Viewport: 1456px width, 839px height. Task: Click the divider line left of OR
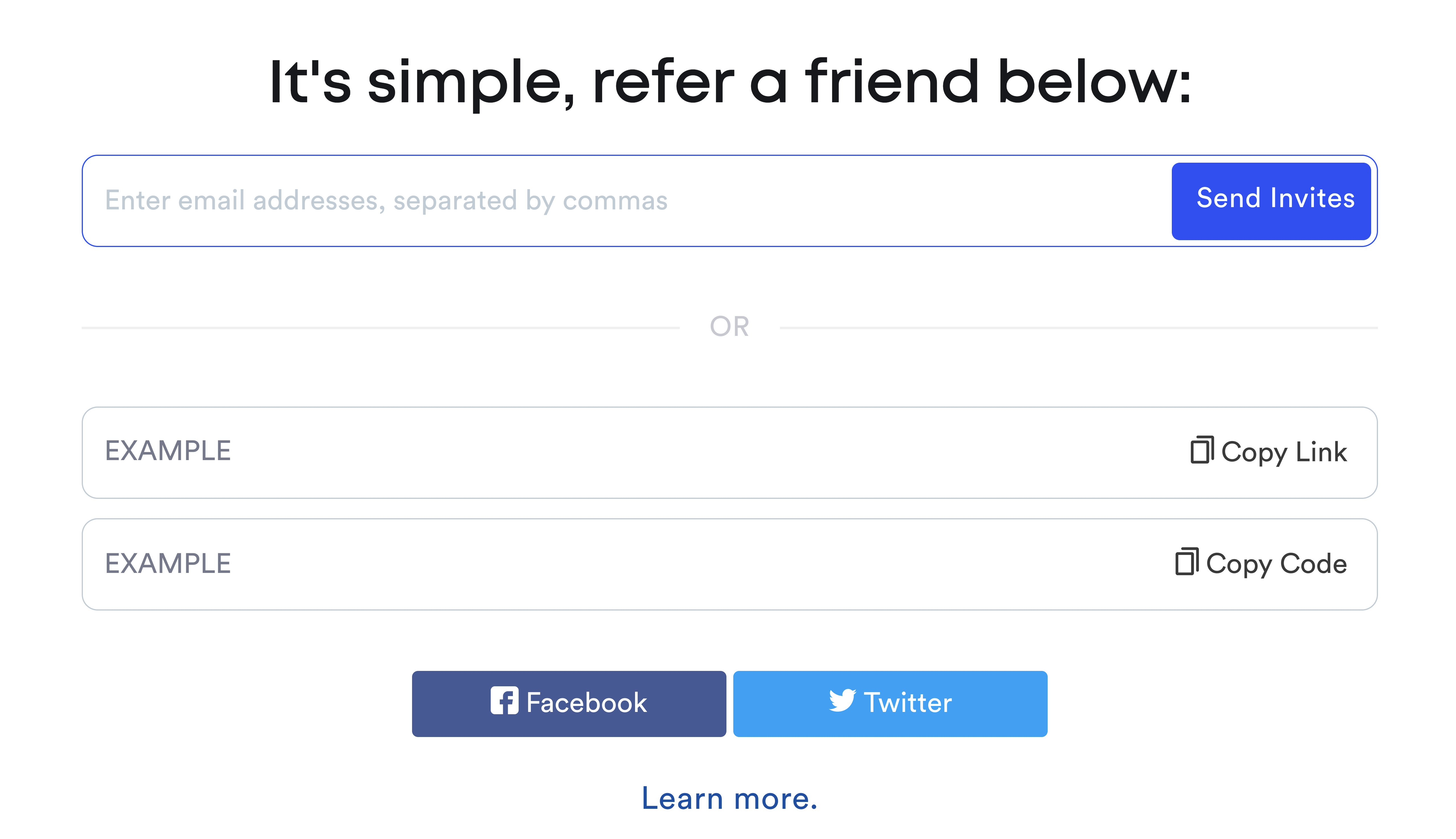tap(380, 328)
